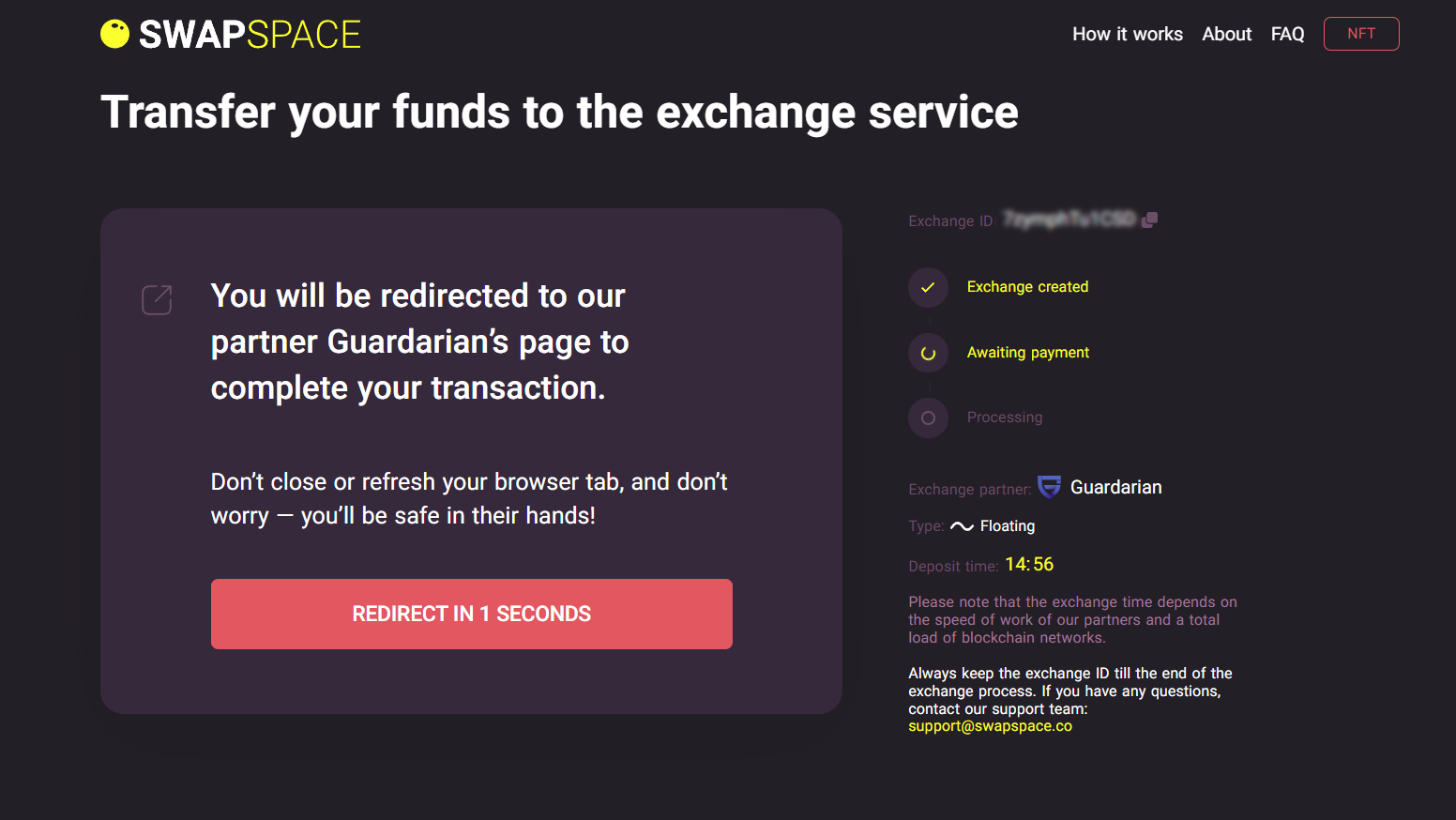This screenshot has width=1456, height=820.
Task: Click the external redirect icon in the card
Action: (157, 300)
